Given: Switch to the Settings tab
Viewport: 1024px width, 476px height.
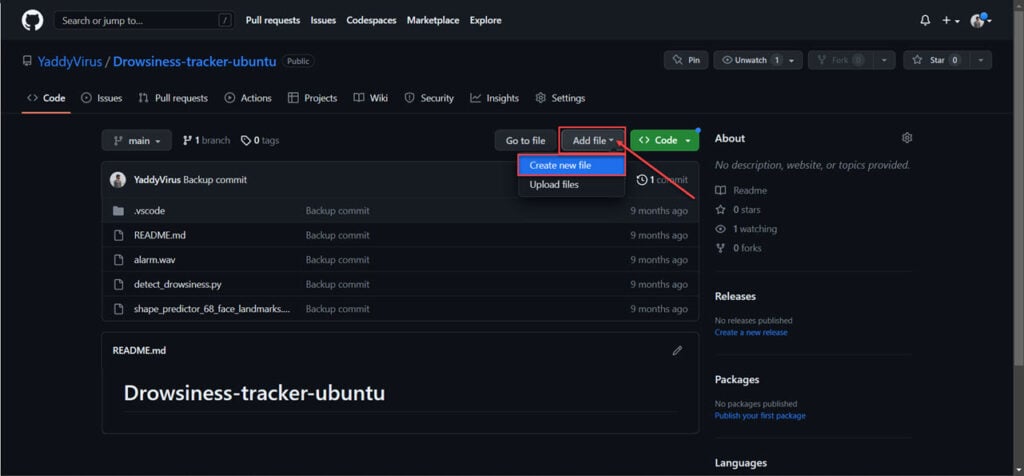Looking at the screenshot, I should pyautogui.click(x=560, y=98).
